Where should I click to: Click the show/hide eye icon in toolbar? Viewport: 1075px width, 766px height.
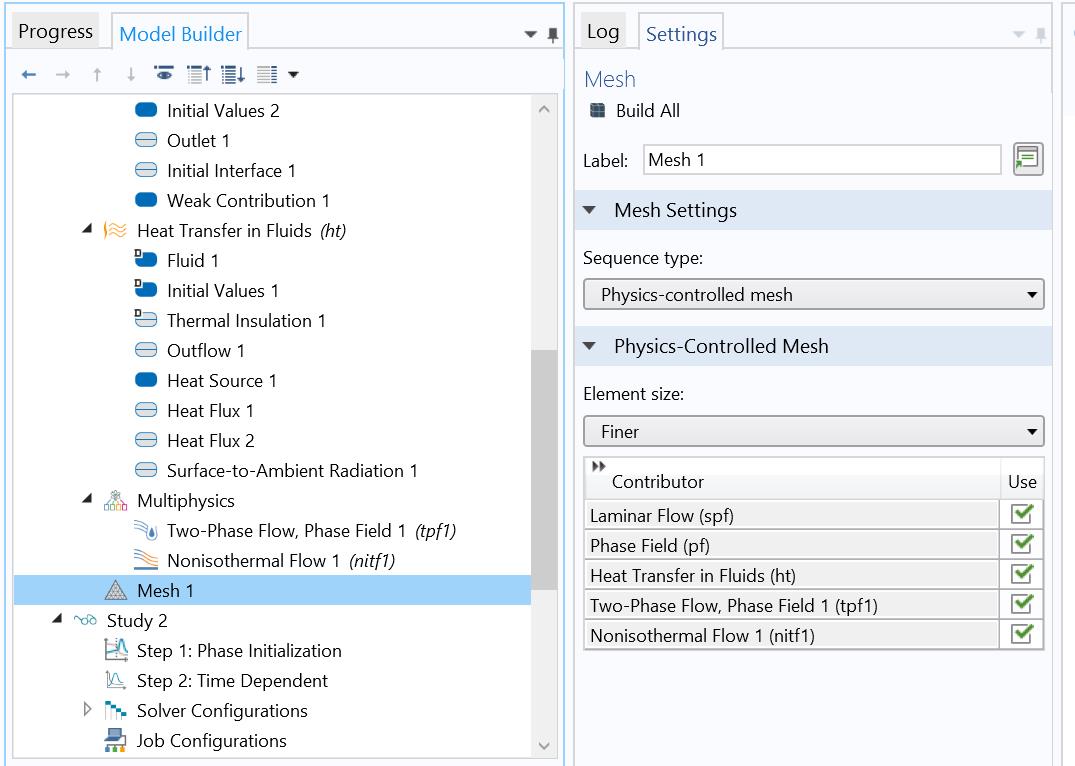tap(164, 75)
